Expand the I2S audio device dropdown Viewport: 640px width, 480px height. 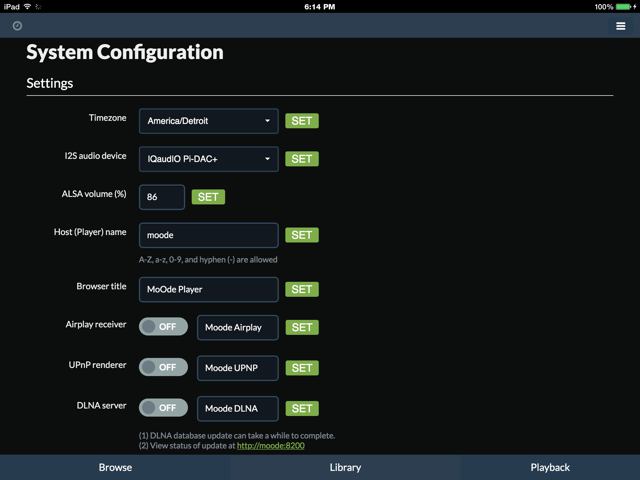coord(209,159)
